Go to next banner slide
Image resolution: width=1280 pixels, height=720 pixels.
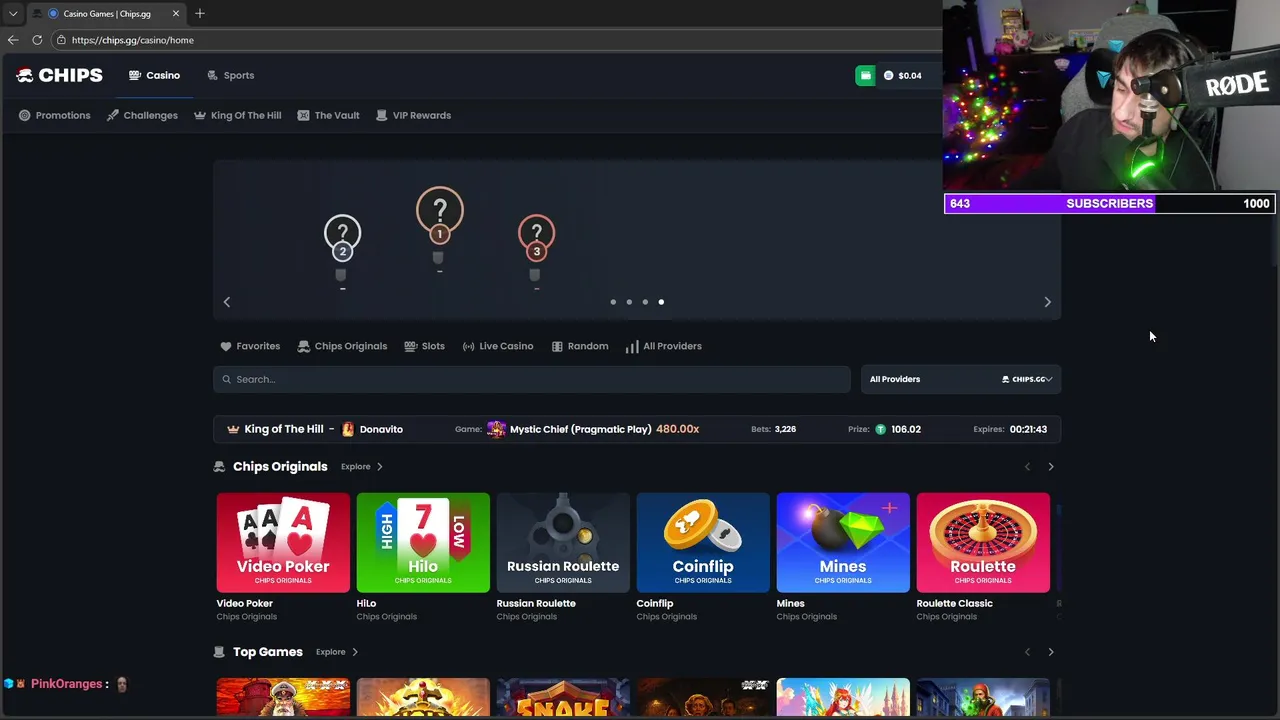point(1047,302)
